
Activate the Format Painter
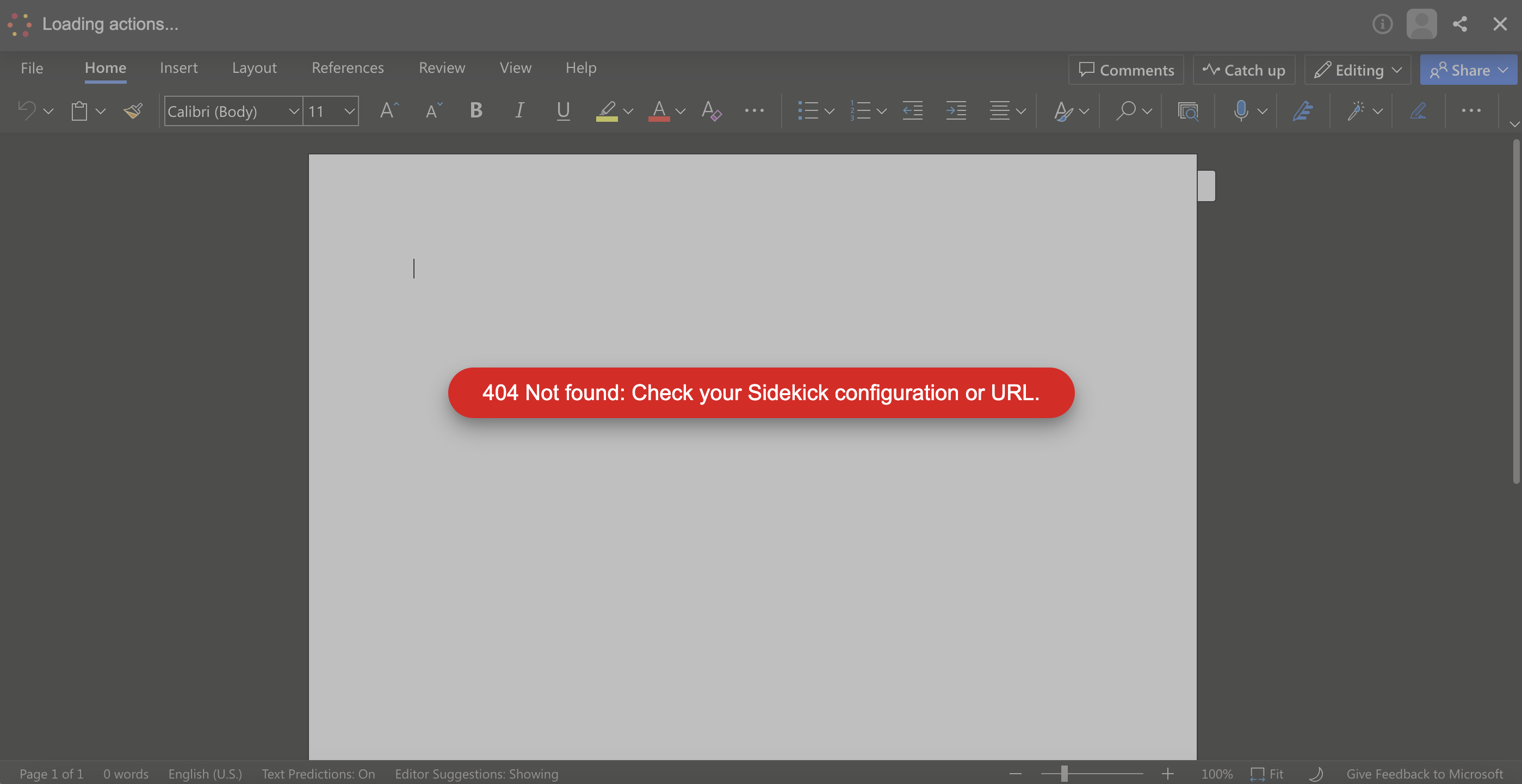[x=133, y=111]
